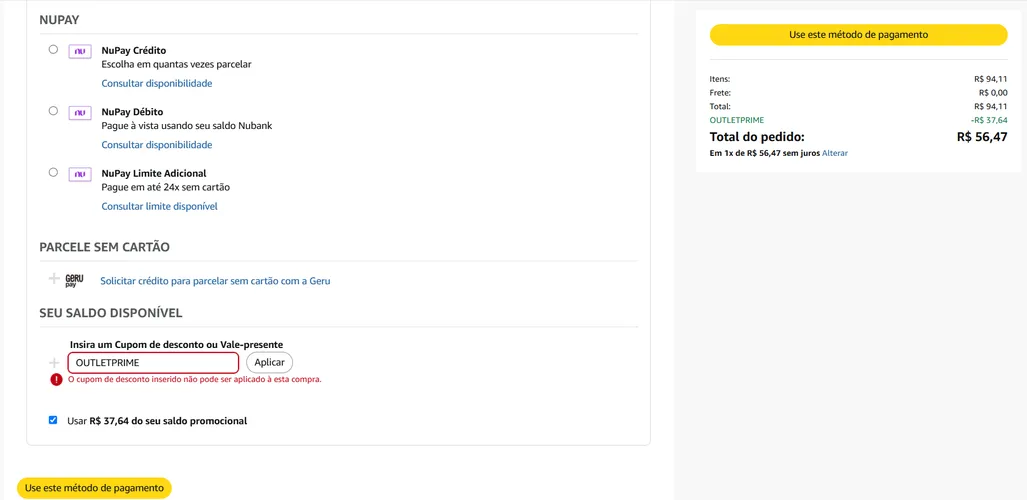Click the Total do pedido R$ 56,47 amount
Screen dimensions: 1027x500
pyautogui.click(x=982, y=137)
